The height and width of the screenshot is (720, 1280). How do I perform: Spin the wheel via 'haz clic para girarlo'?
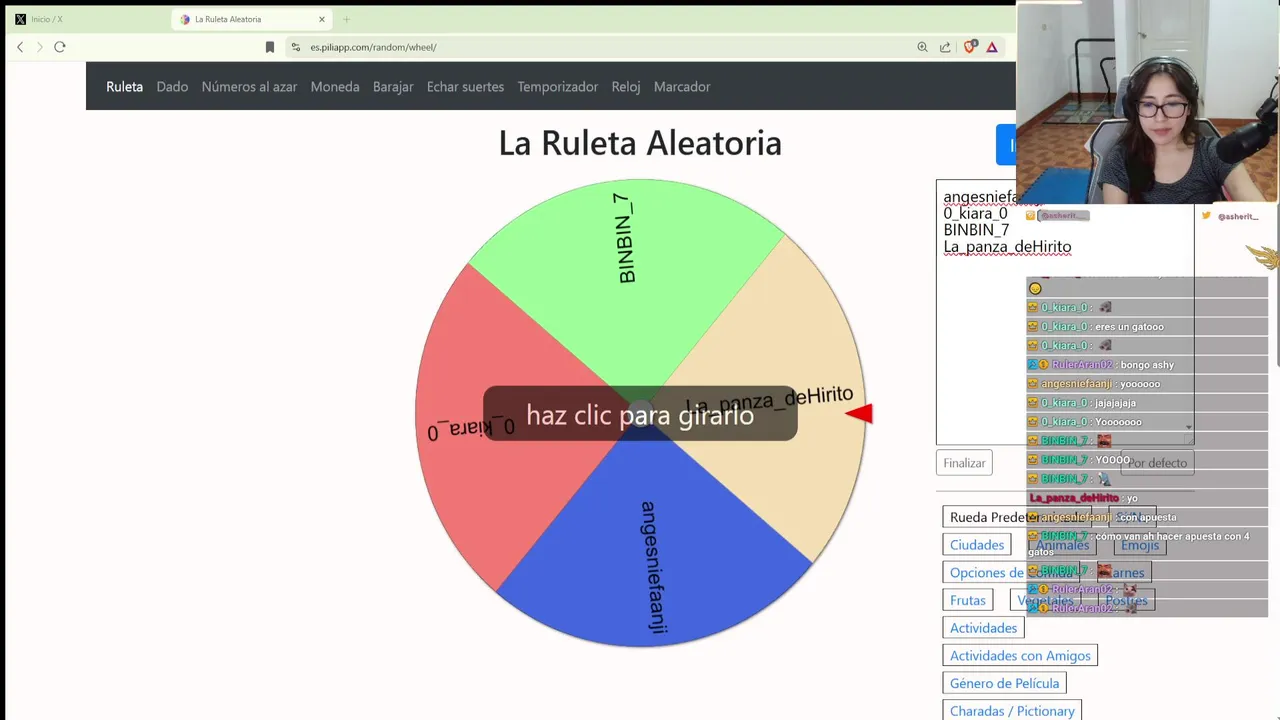click(x=640, y=415)
